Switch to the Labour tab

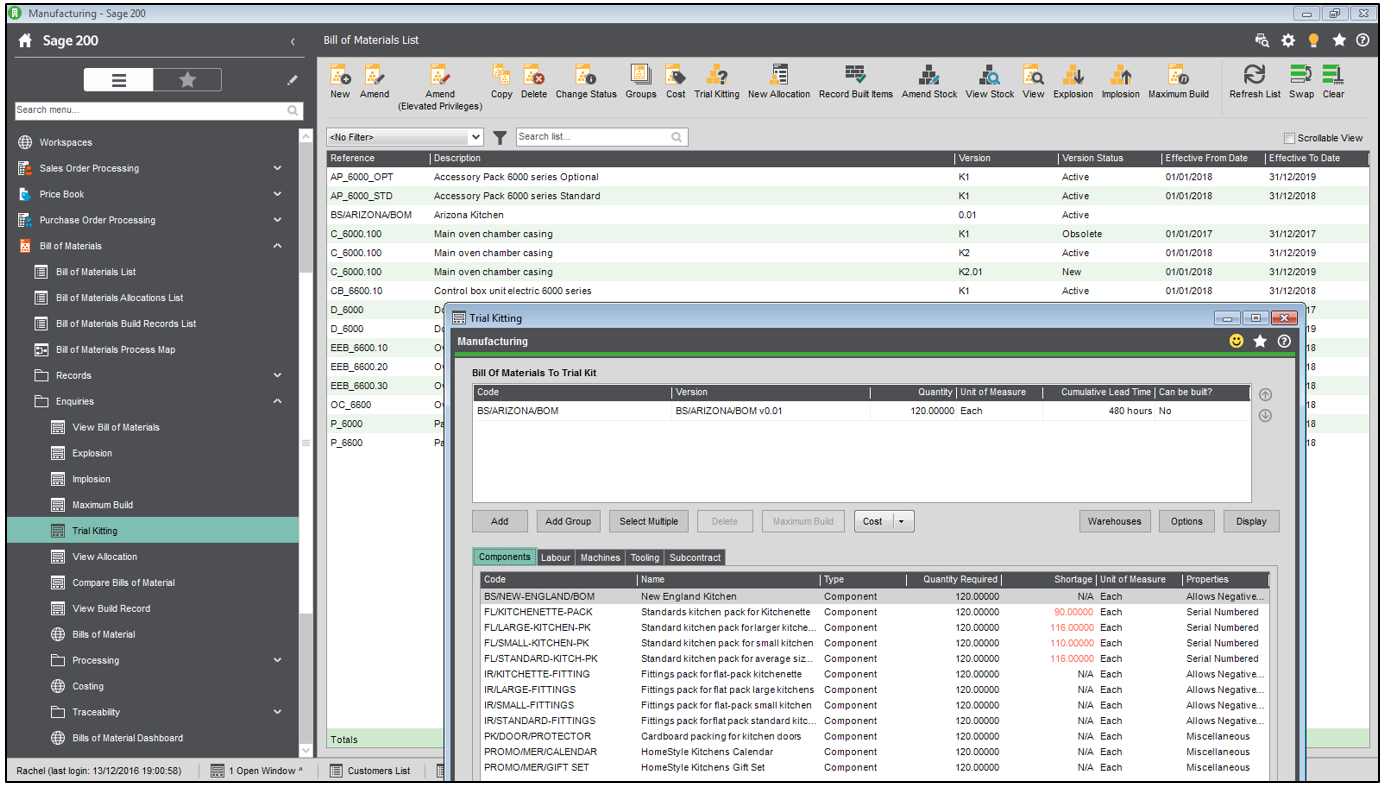pos(556,558)
